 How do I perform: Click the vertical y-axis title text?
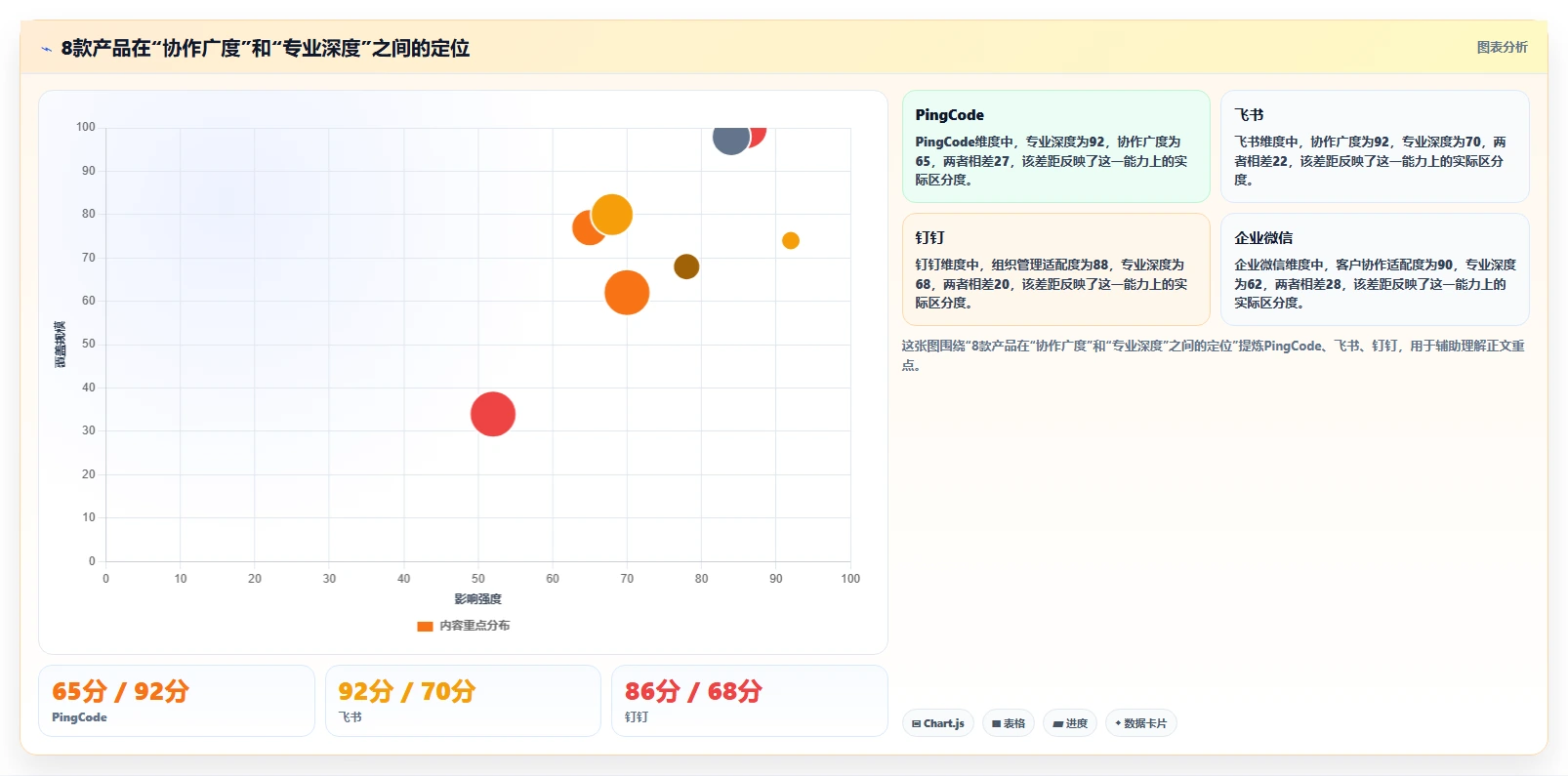coord(60,345)
